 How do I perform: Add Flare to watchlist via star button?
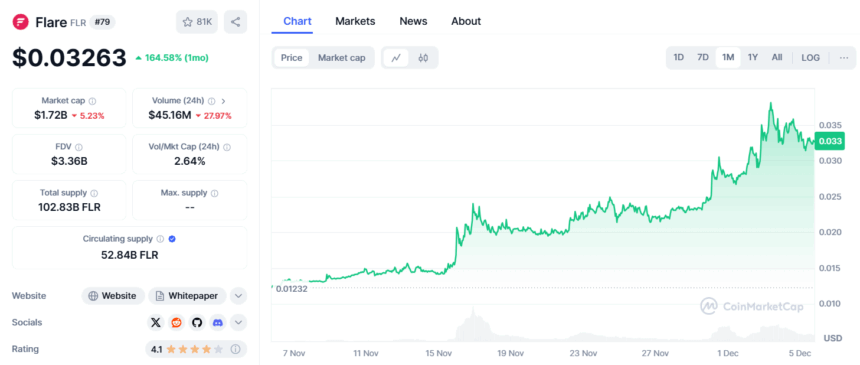197,22
